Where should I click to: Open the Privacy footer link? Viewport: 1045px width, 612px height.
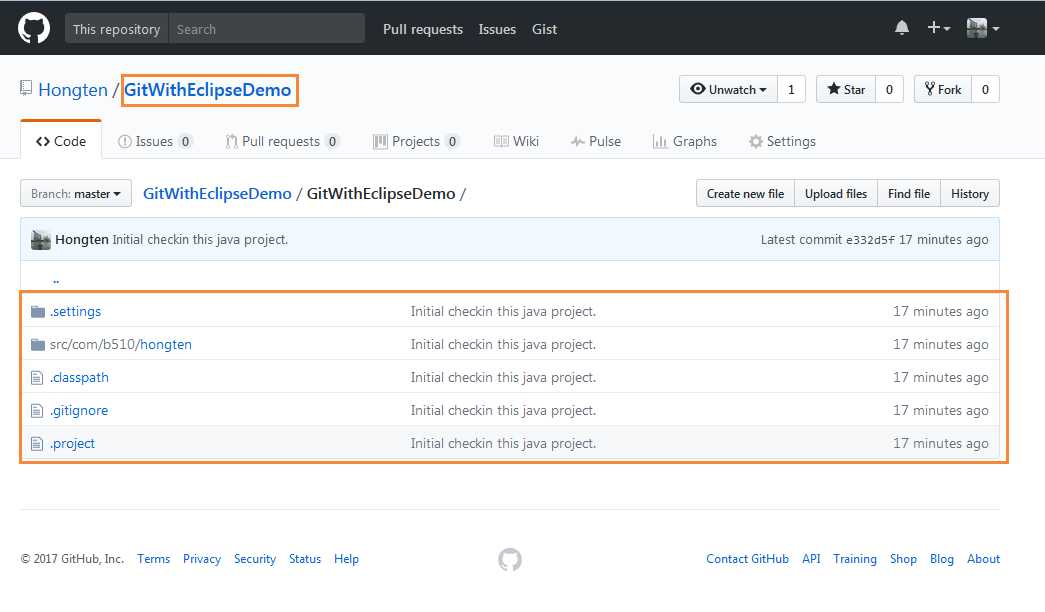pos(202,559)
